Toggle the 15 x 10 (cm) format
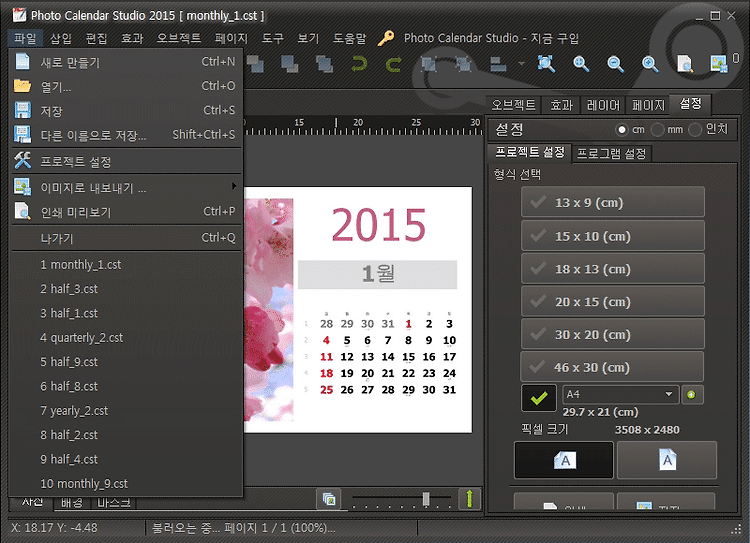The height and width of the screenshot is (543, 750). click(x=613, y=236)
